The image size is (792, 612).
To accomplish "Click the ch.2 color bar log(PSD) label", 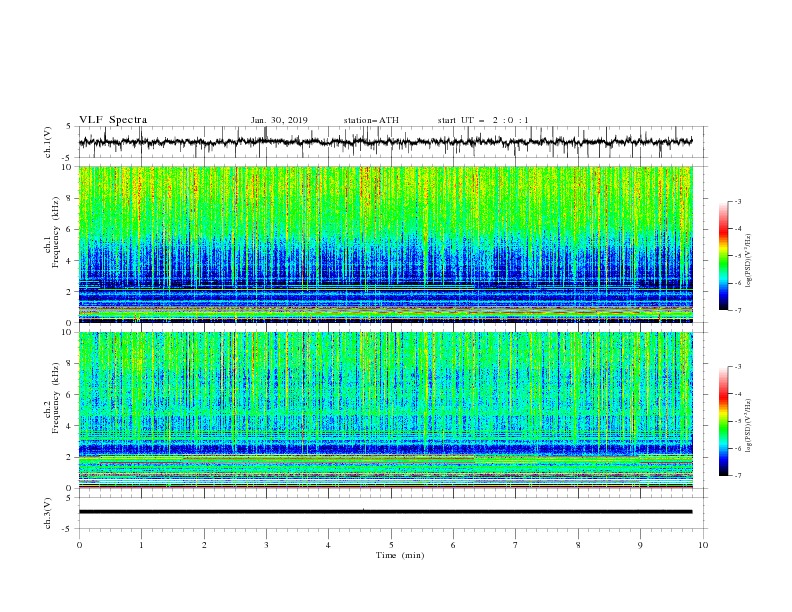I will coord(749,426).
